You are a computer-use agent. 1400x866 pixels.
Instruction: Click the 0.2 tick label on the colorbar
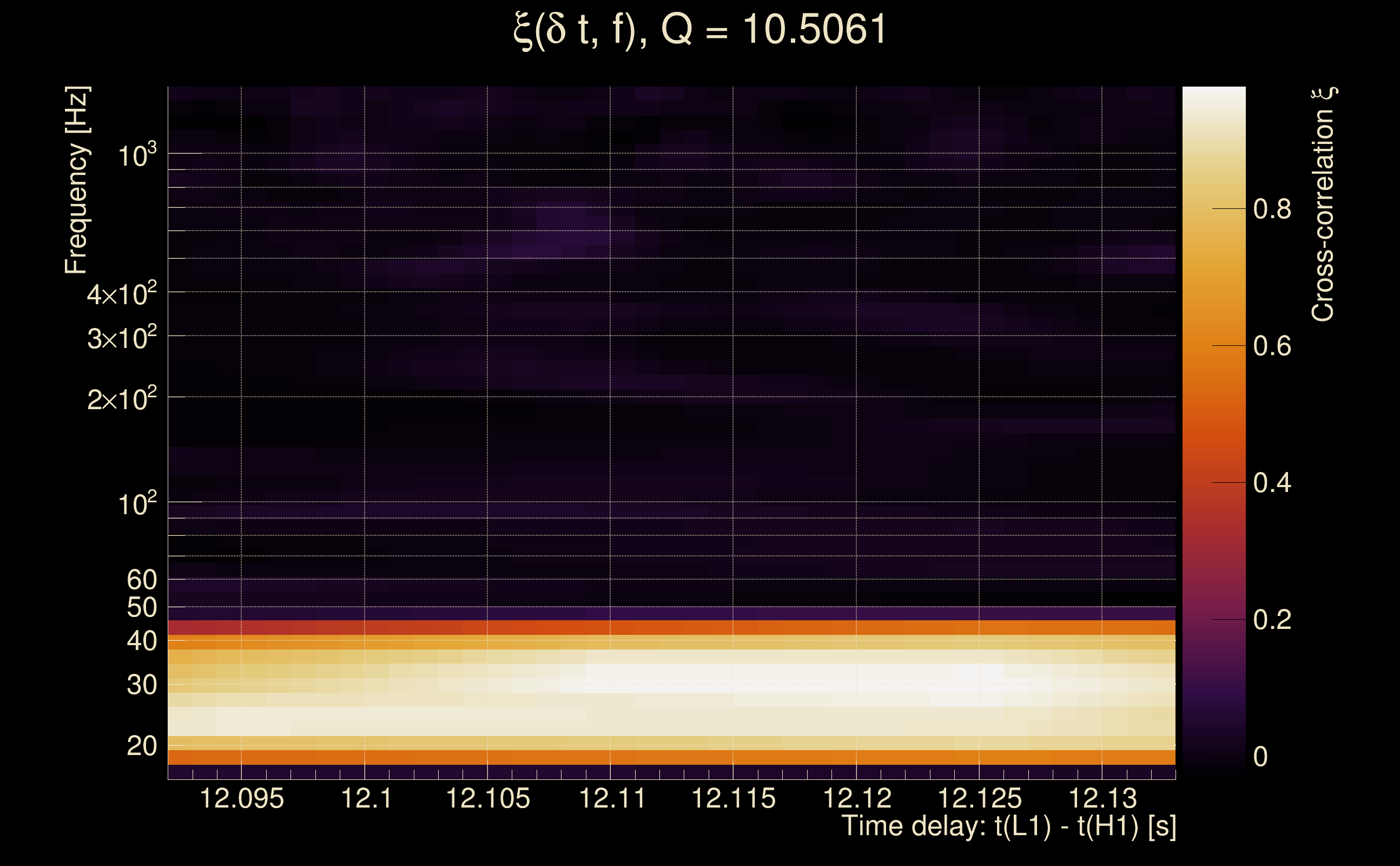pos(1272,620)
